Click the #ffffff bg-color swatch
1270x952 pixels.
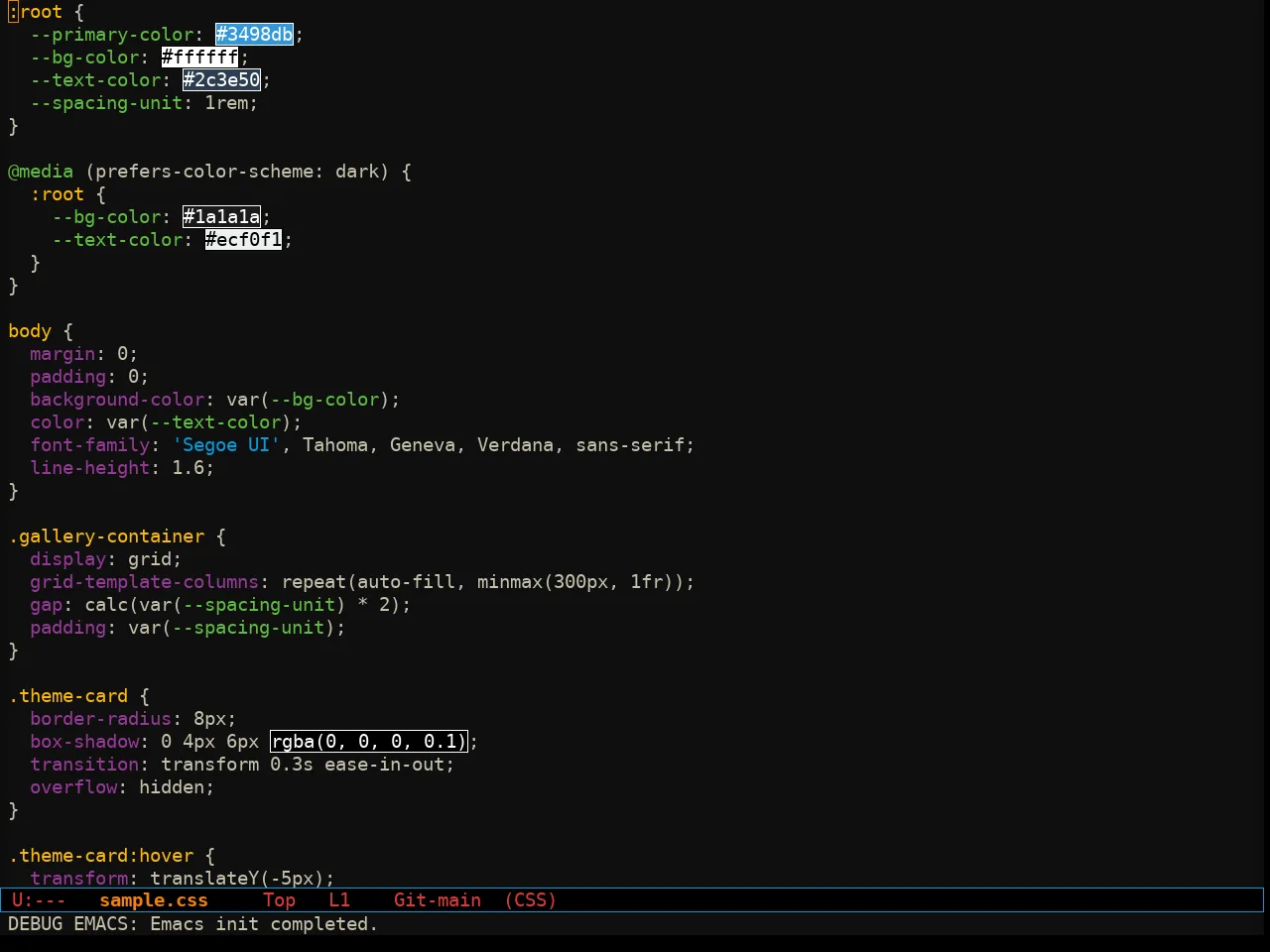pyautogui.click(x=200, y=58)
